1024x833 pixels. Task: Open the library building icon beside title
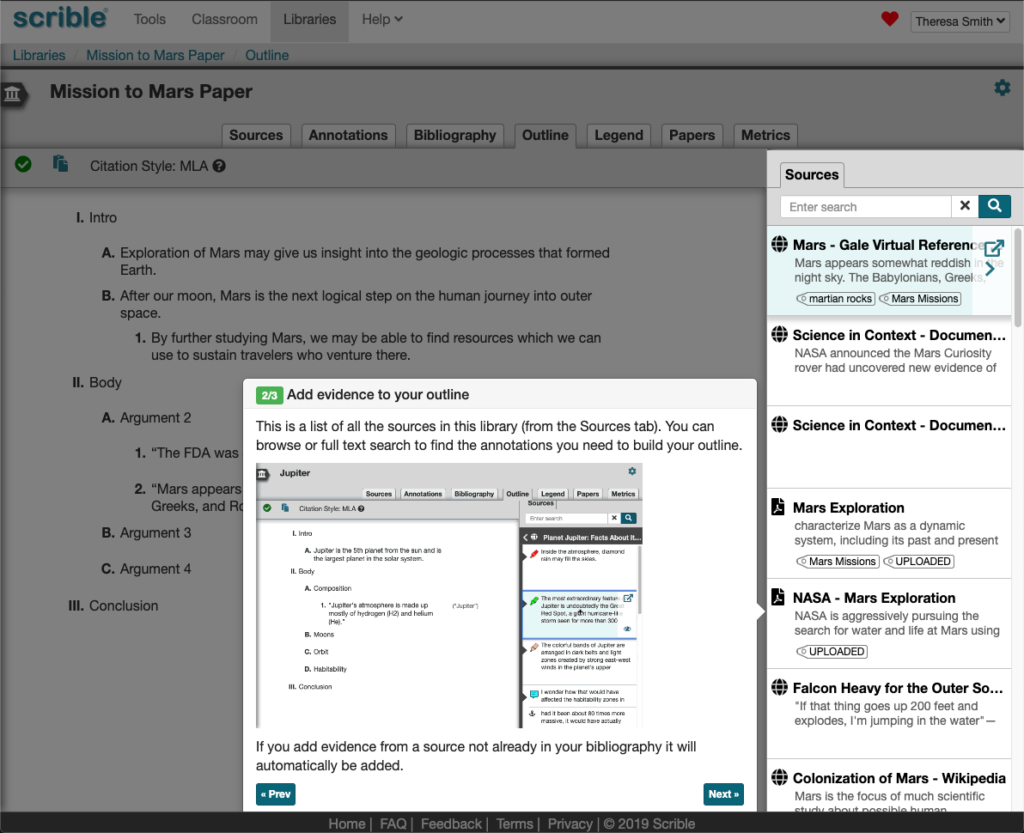click(x=12, y=94)
